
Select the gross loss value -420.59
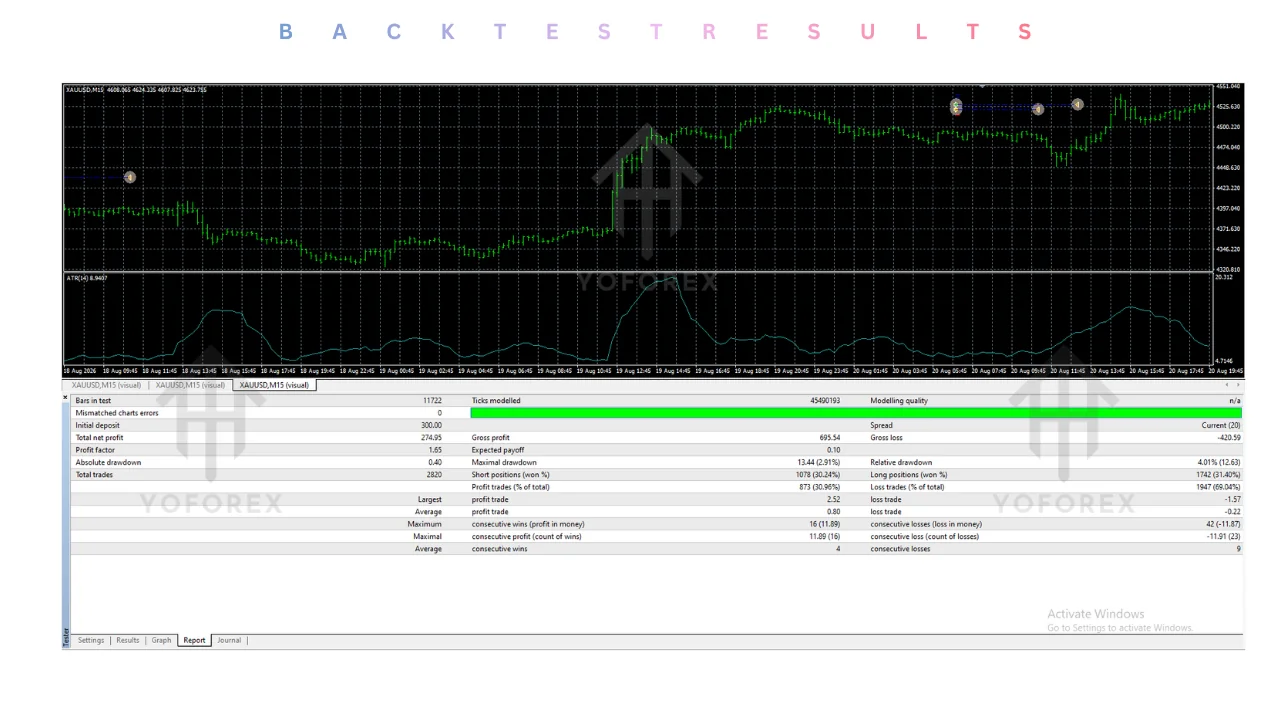pyautogui.click(x=1228, y=437)
